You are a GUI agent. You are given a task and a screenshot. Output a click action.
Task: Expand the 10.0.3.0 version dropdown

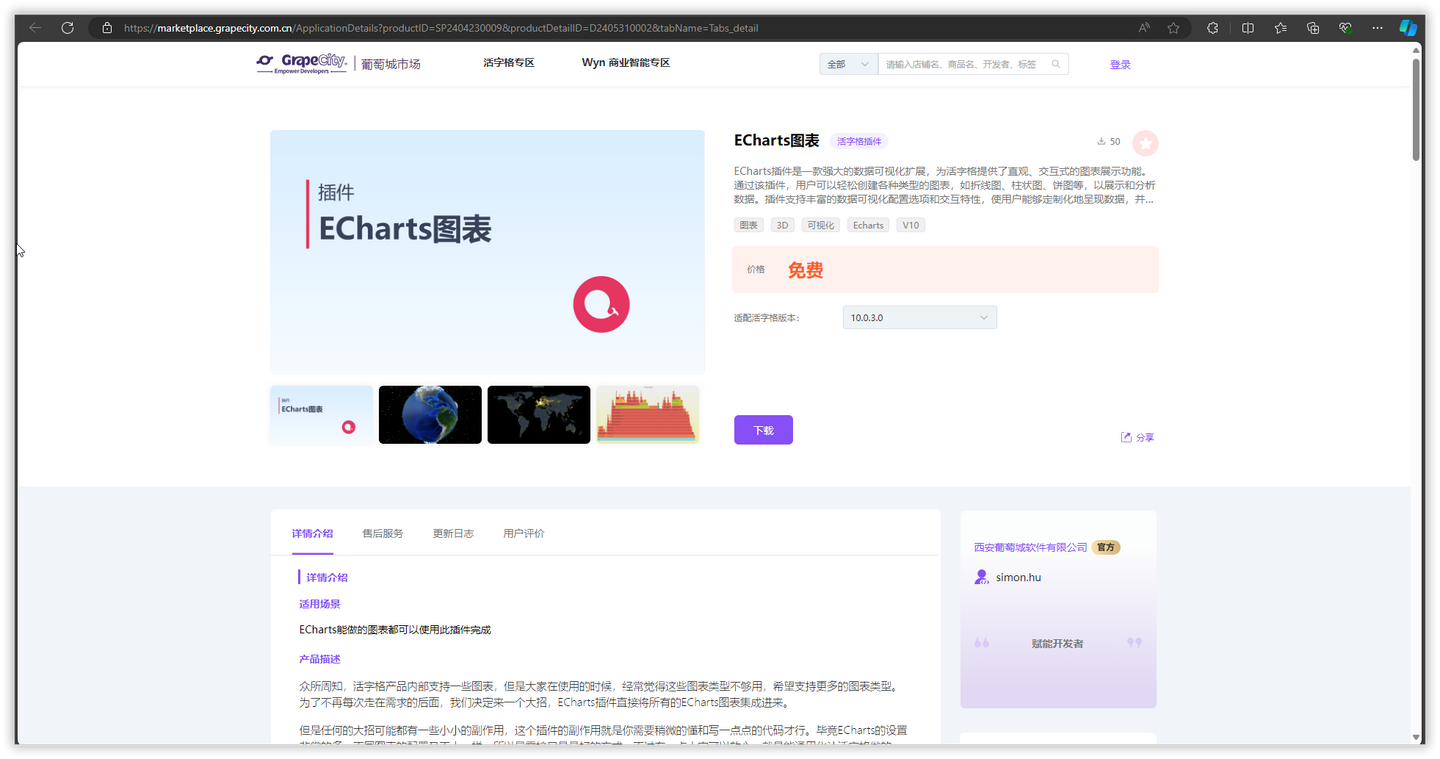click(x=919, y=316)
